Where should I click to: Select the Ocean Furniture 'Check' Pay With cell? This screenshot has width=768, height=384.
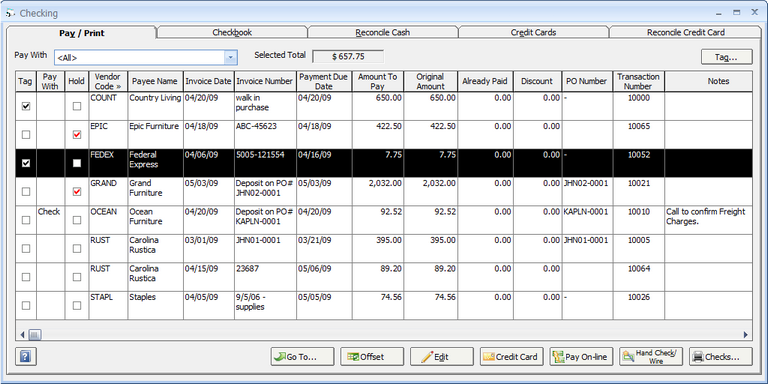point(50,220)
